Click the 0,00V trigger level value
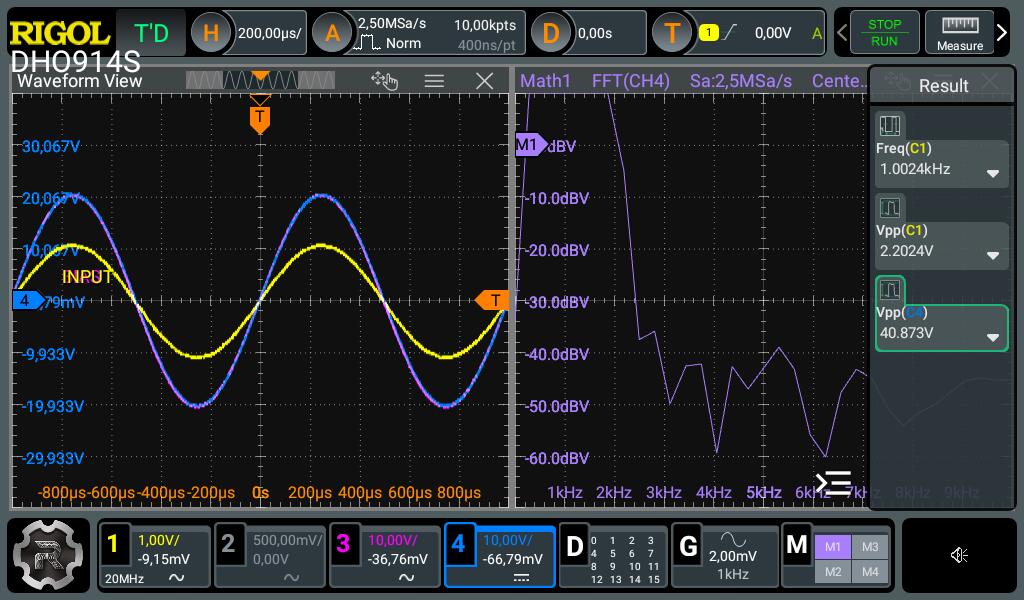The height and width of the screenshot is (600, 1024). point(773,33)
